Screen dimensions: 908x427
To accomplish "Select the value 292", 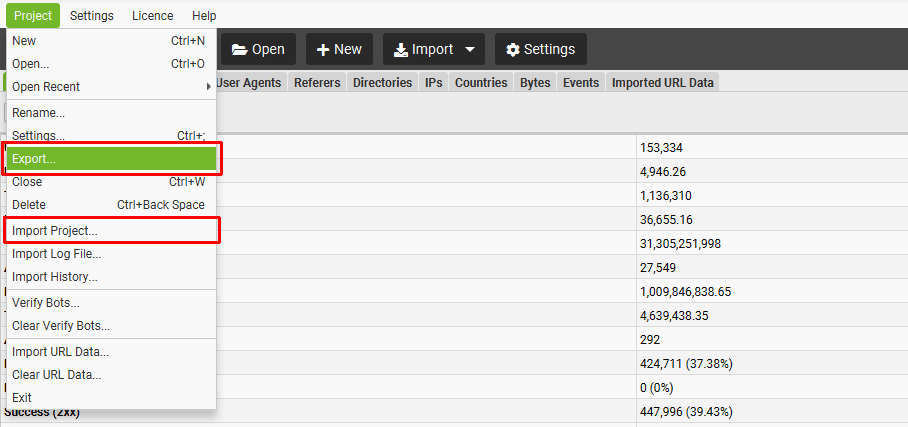I will pyautogui.click(x=650, y=340).
